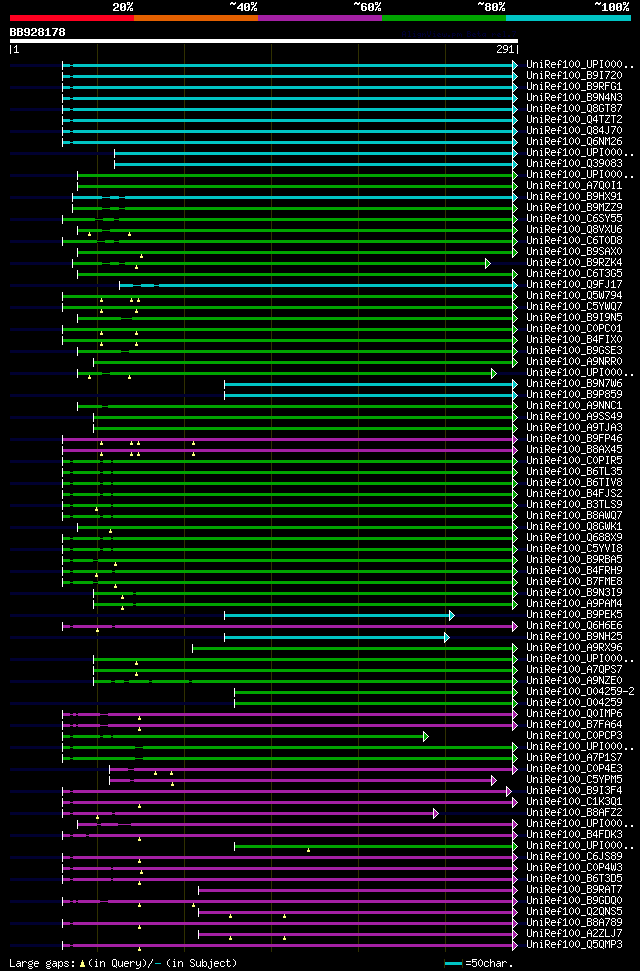Click the green arrowhead ending C0PCP3 alignment

coord(426,736)
